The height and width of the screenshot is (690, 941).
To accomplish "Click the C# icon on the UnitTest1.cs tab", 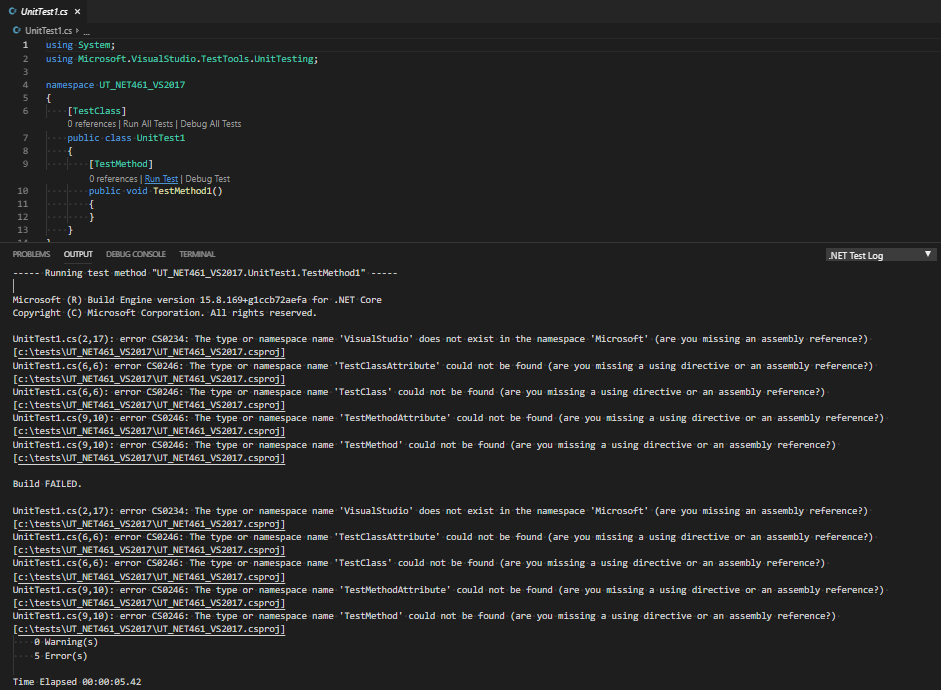I will tap(13, 11).
